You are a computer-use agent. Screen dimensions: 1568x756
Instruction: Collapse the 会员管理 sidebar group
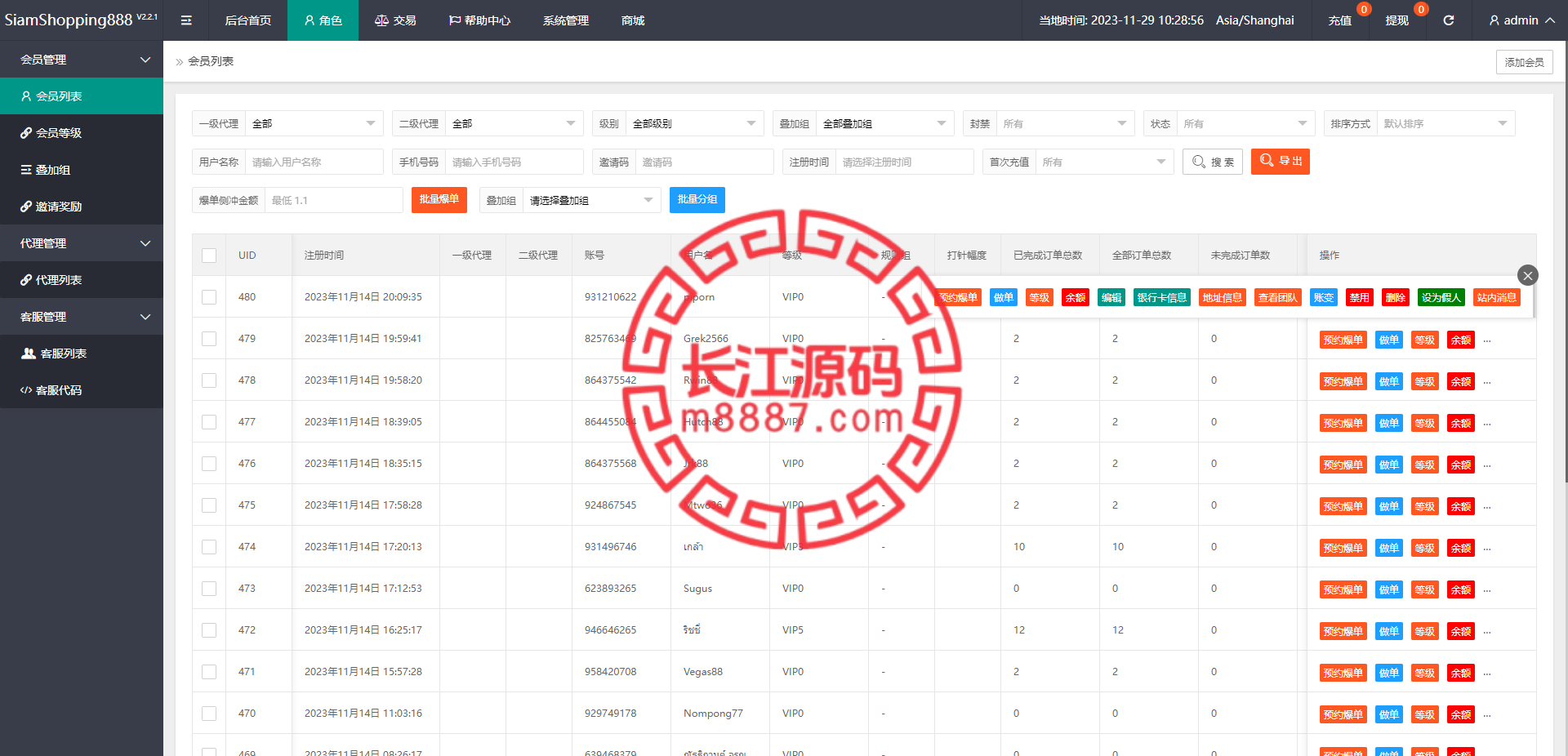click(x=82, y=60)
